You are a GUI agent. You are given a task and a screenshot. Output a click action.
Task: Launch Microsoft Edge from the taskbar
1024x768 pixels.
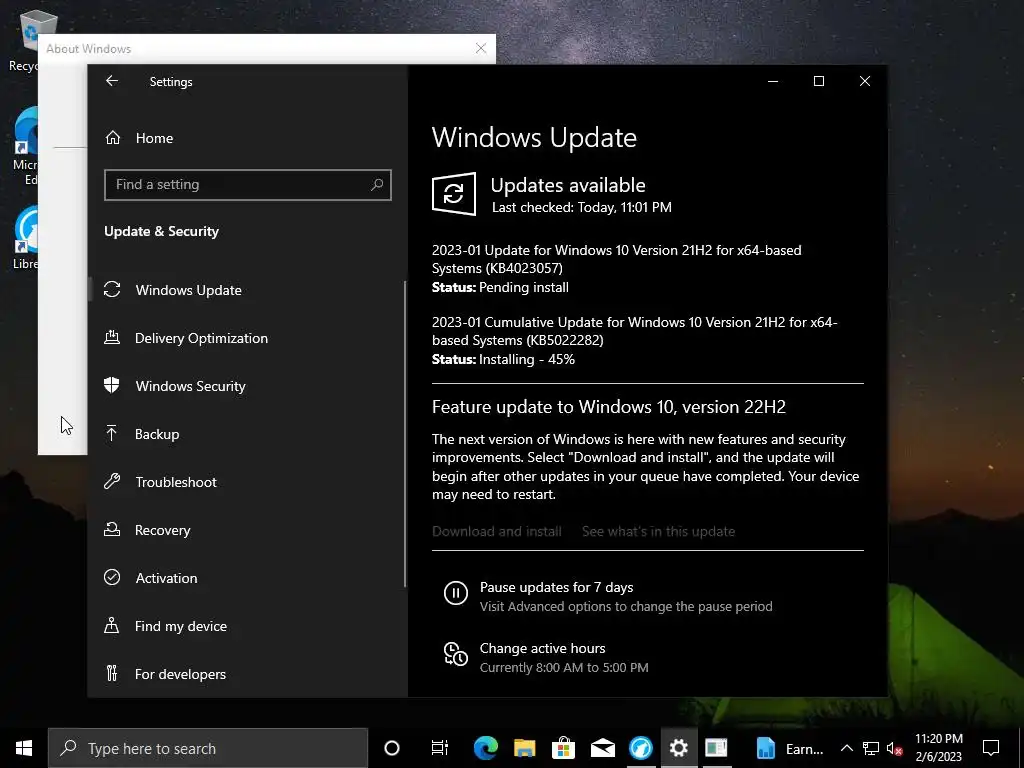click(485, 748)
